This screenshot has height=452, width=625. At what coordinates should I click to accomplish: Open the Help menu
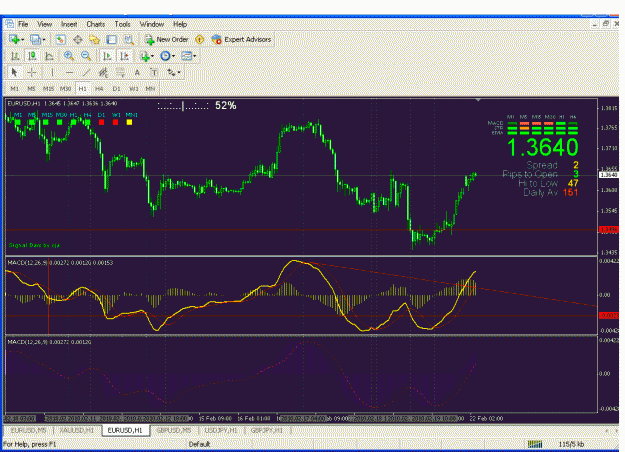(x=180, y=24)
